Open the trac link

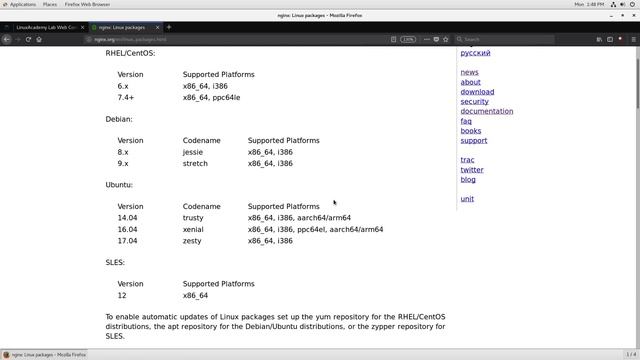point(467,160)
